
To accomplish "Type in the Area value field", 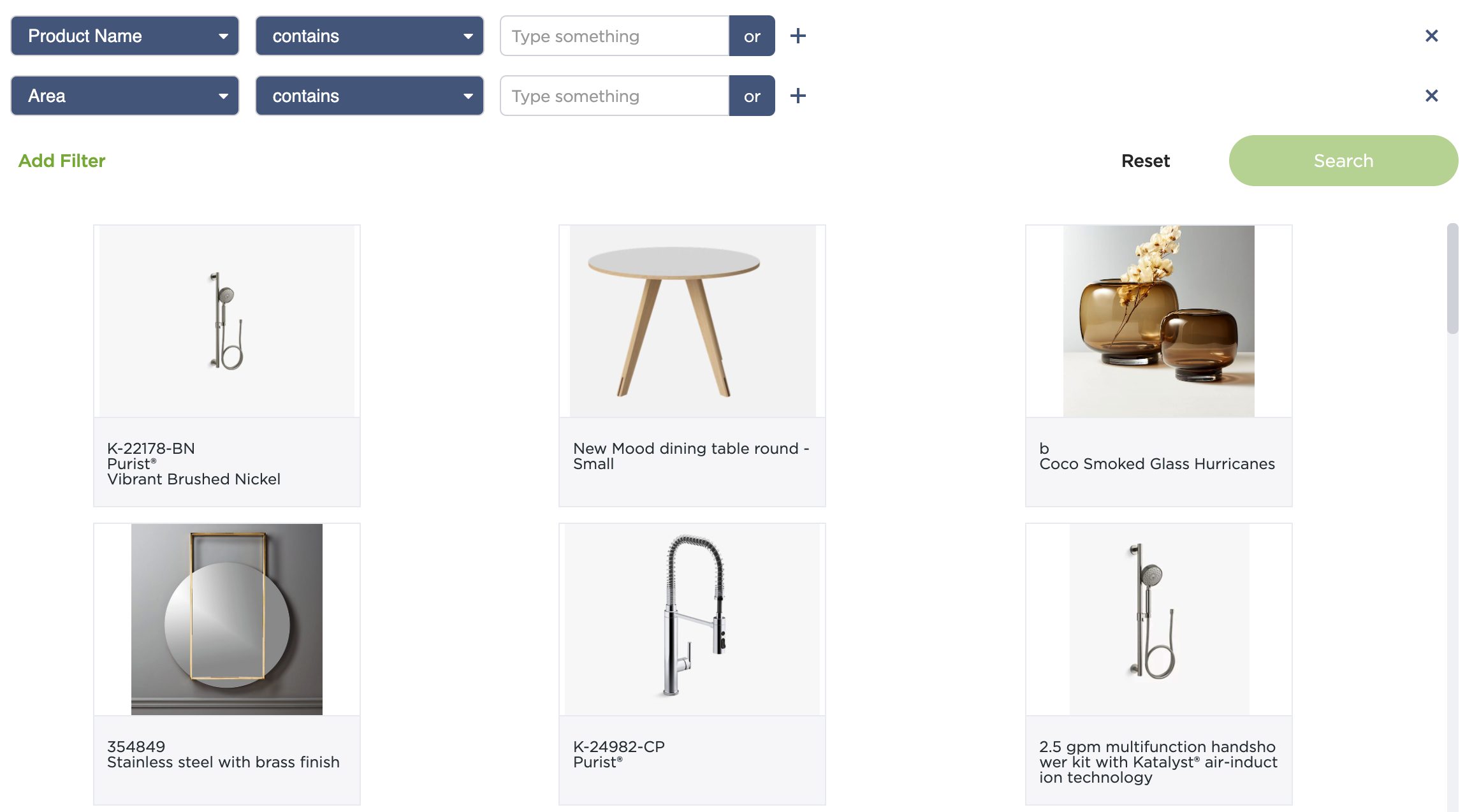I will (613, 96).
